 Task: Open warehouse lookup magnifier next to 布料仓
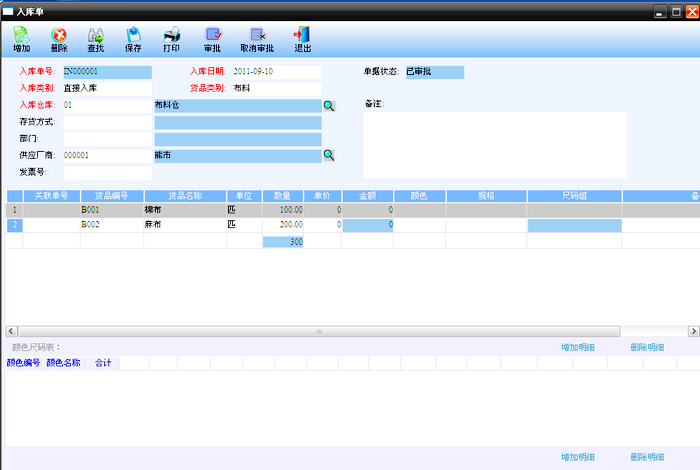(328, 105)
